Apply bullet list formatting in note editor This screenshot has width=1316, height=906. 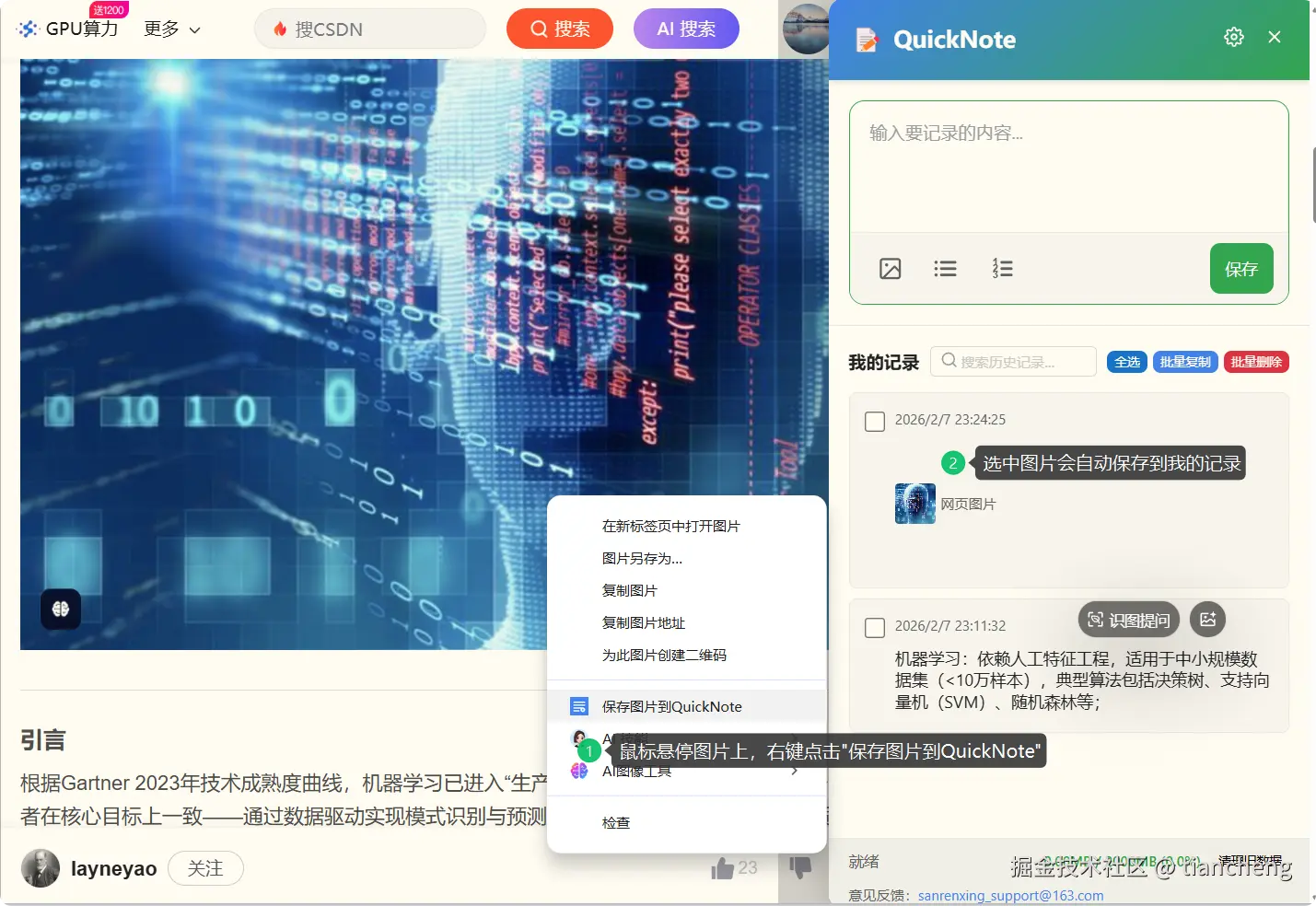(945, 268)
